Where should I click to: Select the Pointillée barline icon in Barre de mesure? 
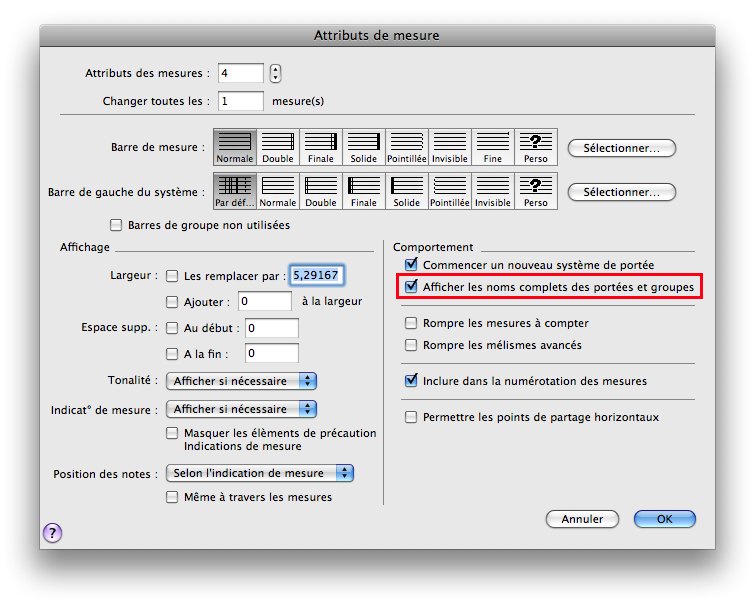(x=407, y=146)
